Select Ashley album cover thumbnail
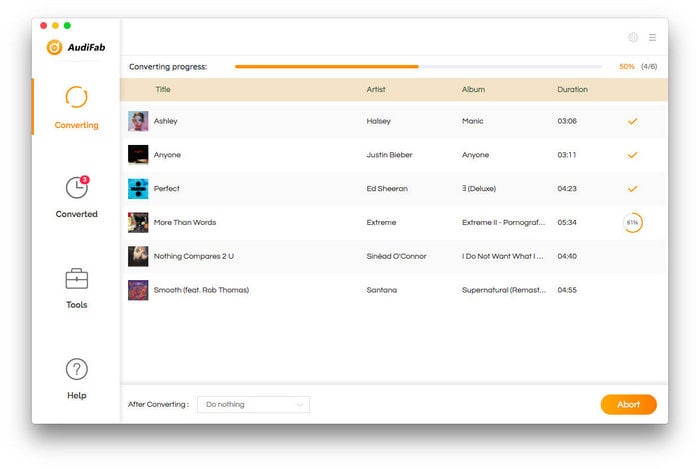This screenshot has width=700, height=469. (138, 121)
